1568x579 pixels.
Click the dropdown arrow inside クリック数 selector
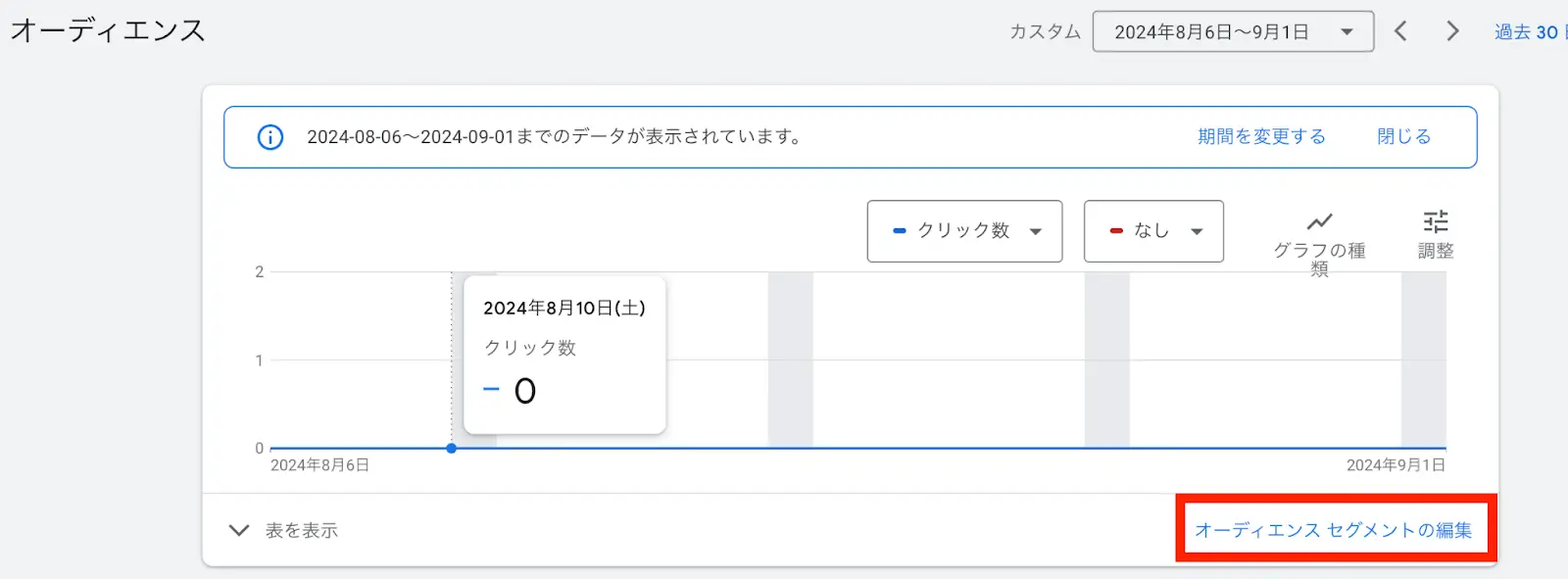coord(1036,231)
